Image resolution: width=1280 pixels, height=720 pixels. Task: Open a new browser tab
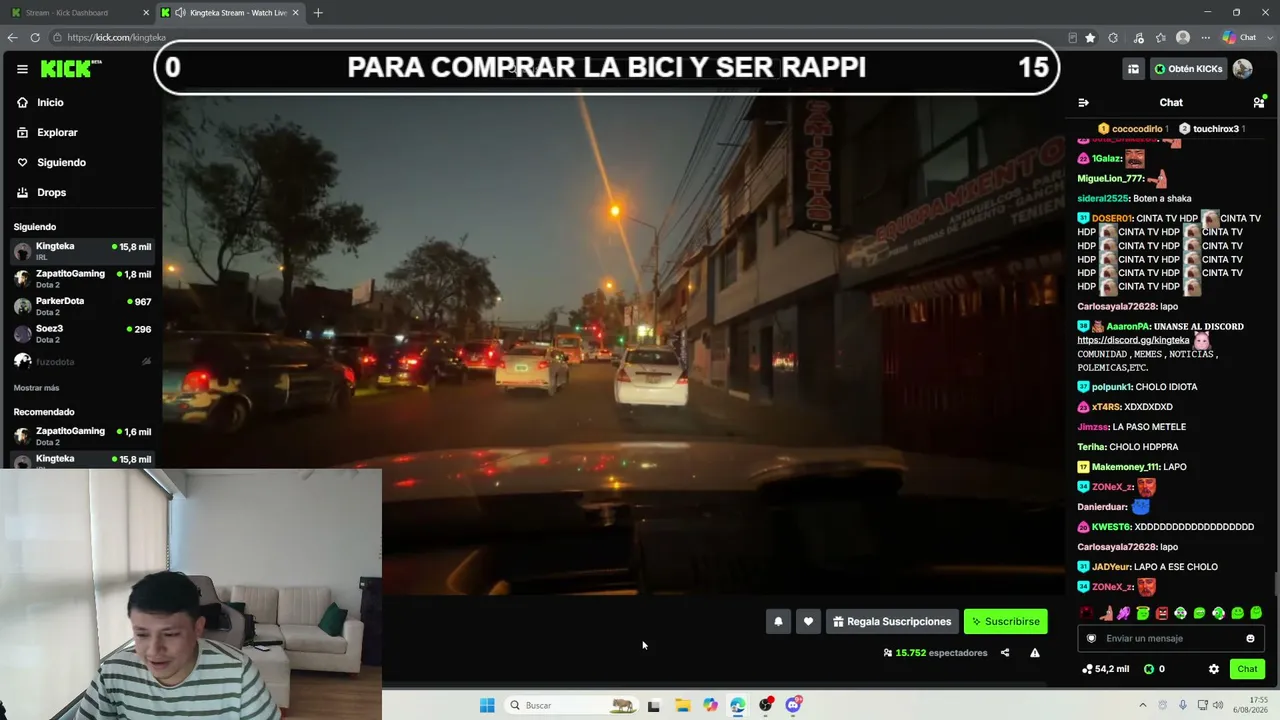coord(318,13)
